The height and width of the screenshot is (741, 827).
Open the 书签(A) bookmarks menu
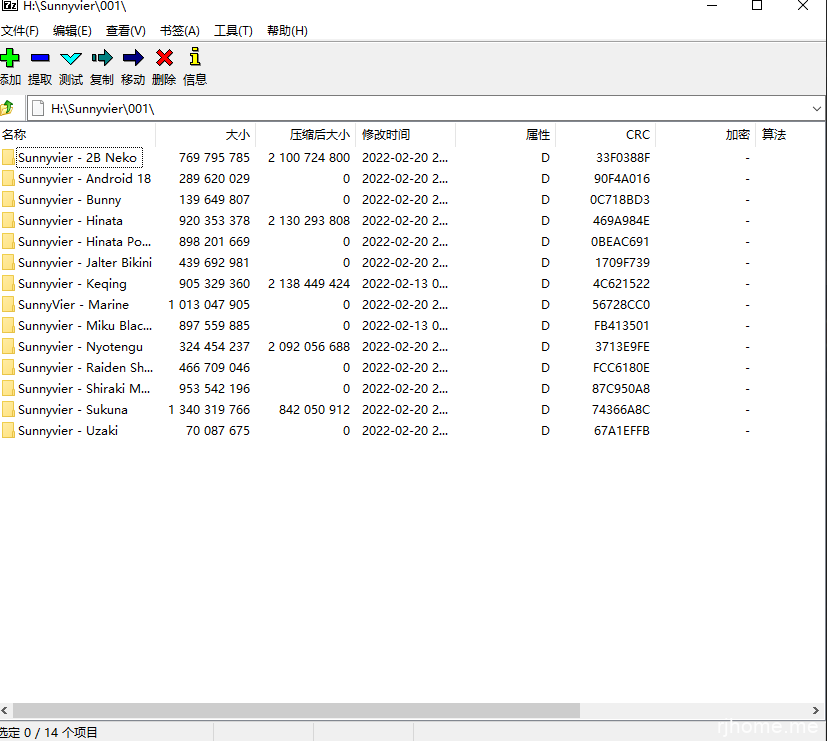pos(180,31)
